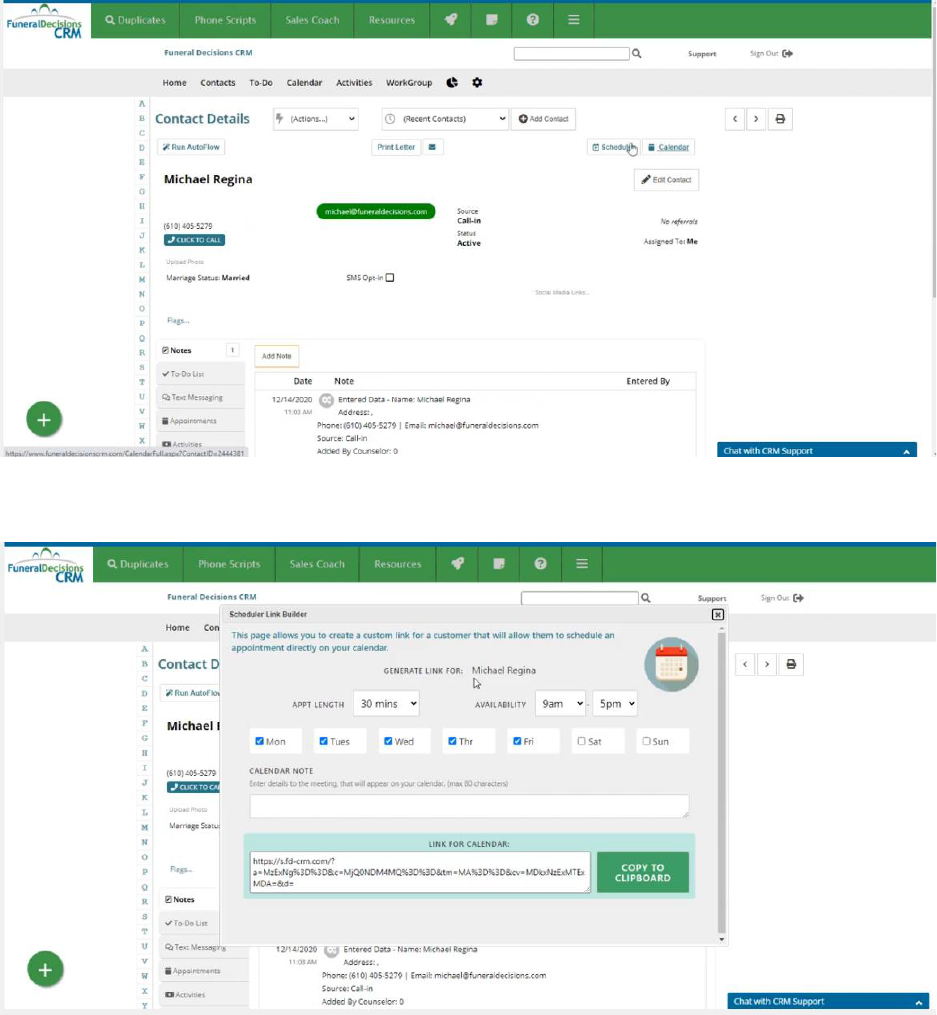Open the 9am availability dropdown
The image size is (937, 1015).
[560, 703]
